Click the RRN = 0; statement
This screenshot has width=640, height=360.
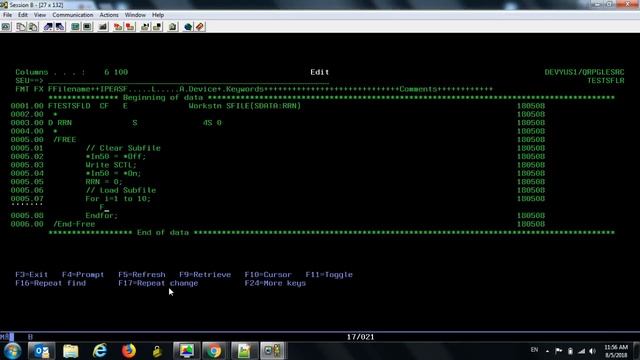coord(104,182)
